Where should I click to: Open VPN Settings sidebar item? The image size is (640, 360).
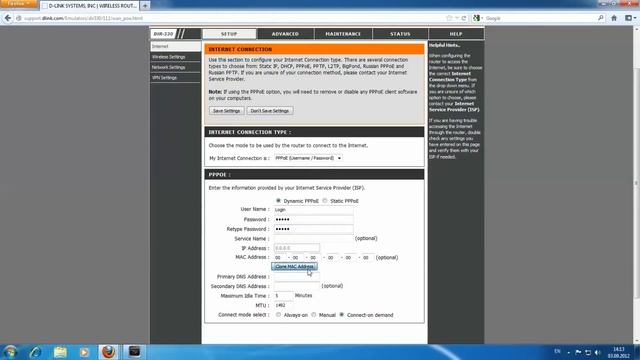click(176, 78)
